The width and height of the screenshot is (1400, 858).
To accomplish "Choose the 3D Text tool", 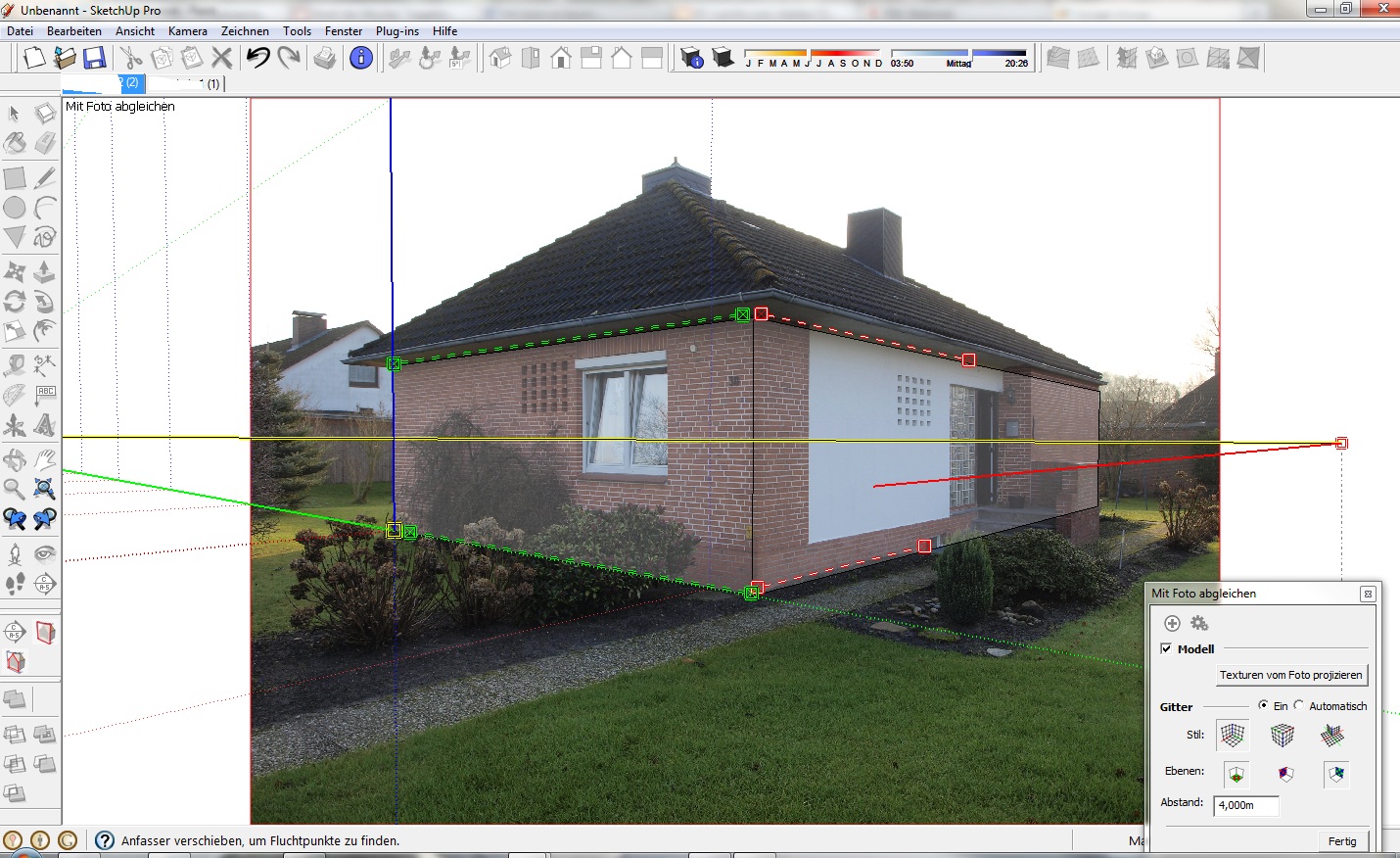I will click(45, 425).
